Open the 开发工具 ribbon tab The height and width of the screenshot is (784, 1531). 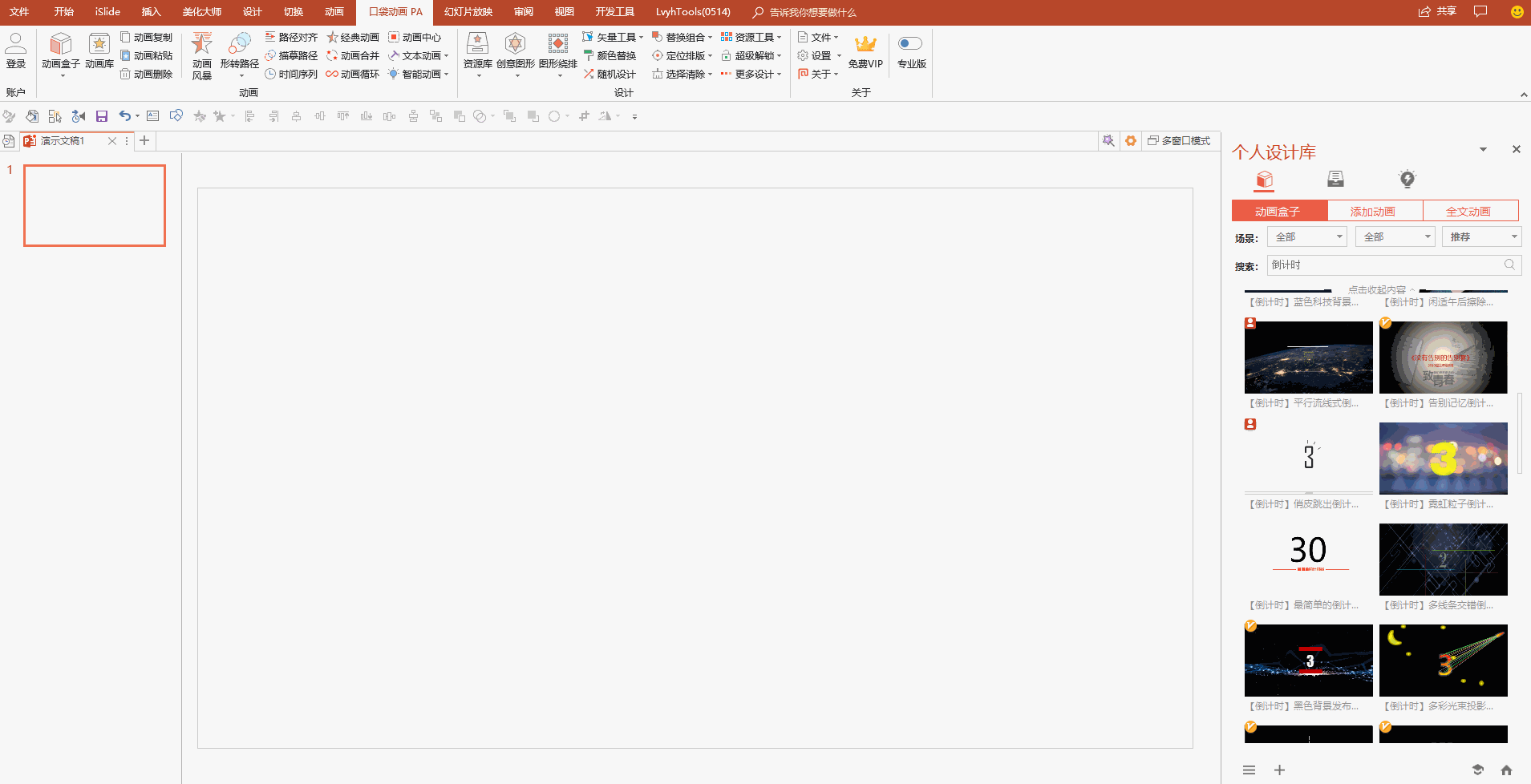click(614, 12)
